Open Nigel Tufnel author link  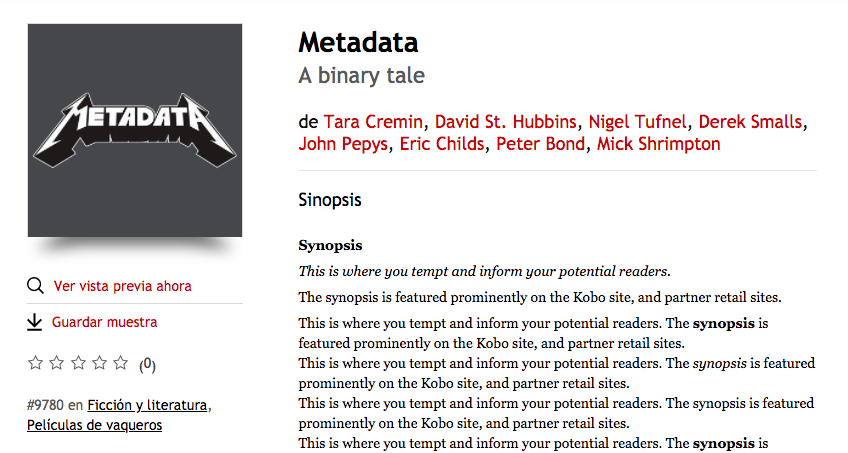pos(637,122)
